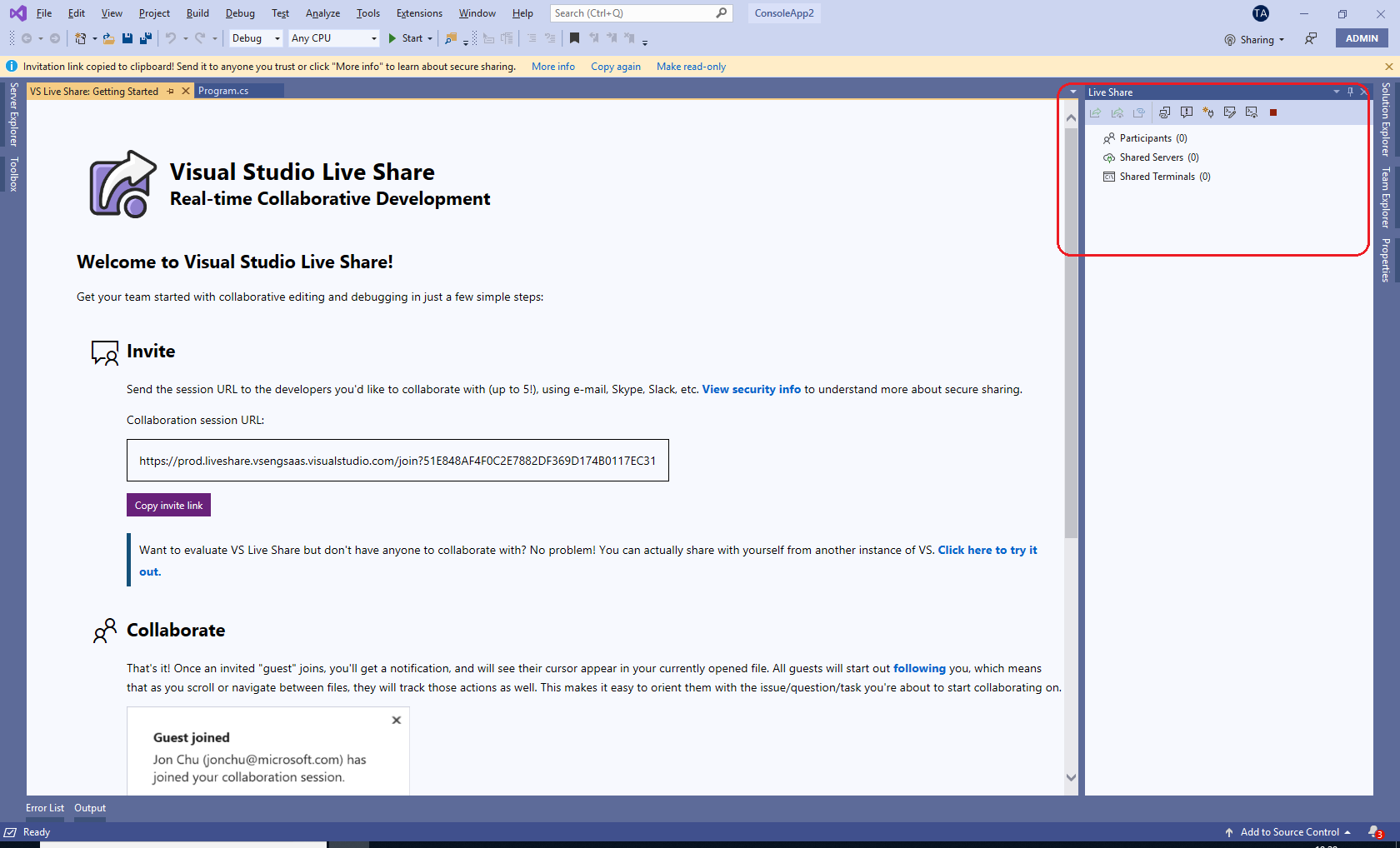Open the Output tab at bottom
The image size is (1400, 848).
[90, 808]
